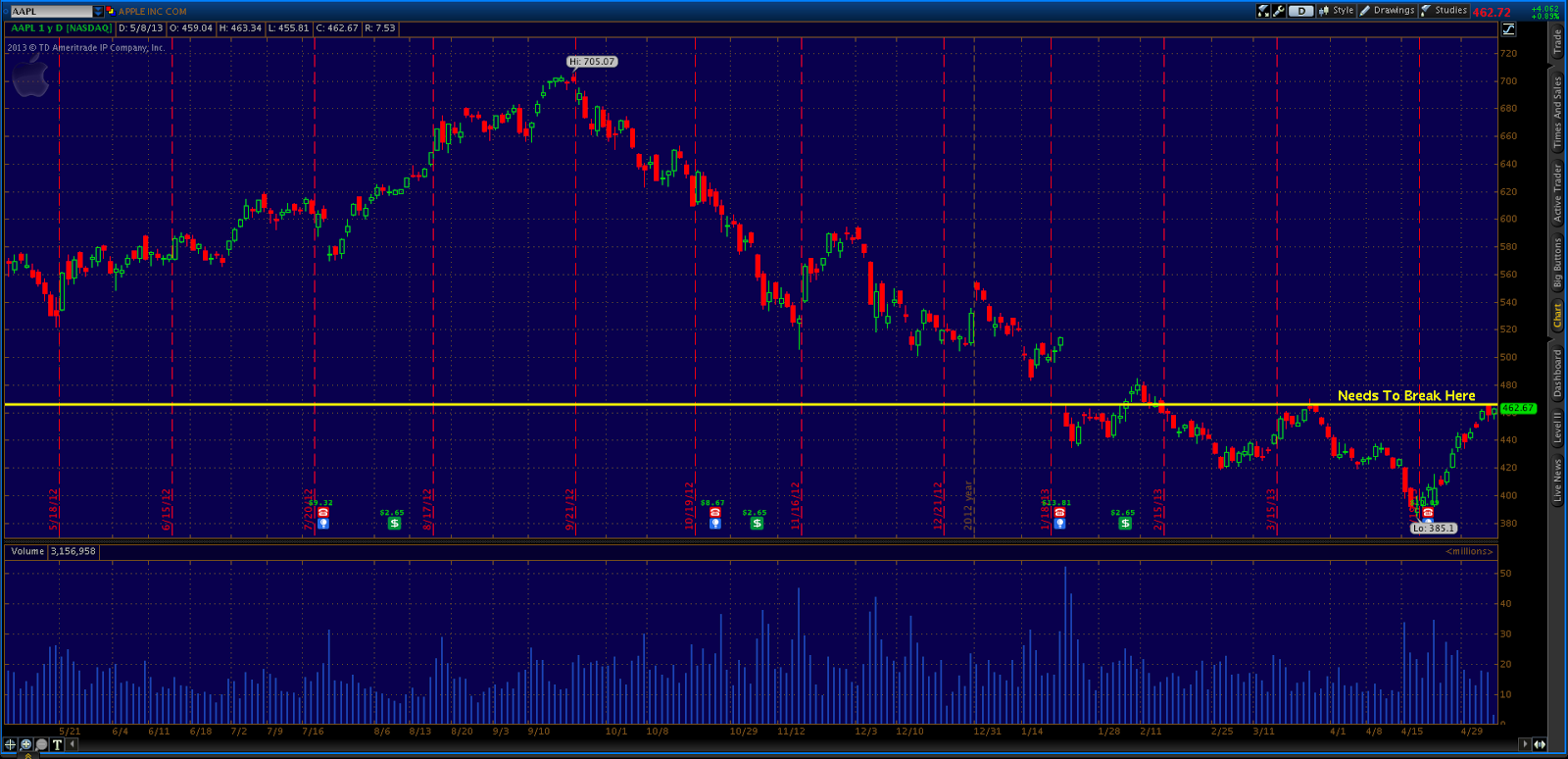Image resolution: width=1568 pixels, height=759 pixels.
Task: Click the $13.81 earnings phone icon
Action: (x=1059, y=513)
